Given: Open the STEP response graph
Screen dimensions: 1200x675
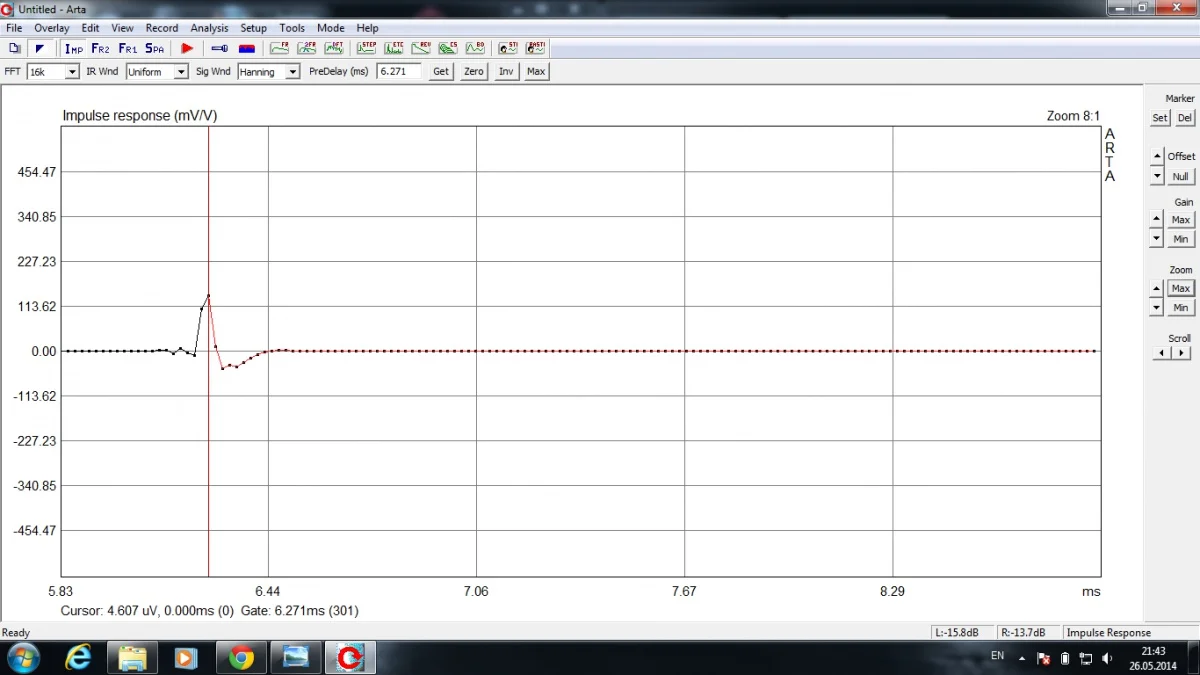Looking at the screenshot, I should pos(367,47).
